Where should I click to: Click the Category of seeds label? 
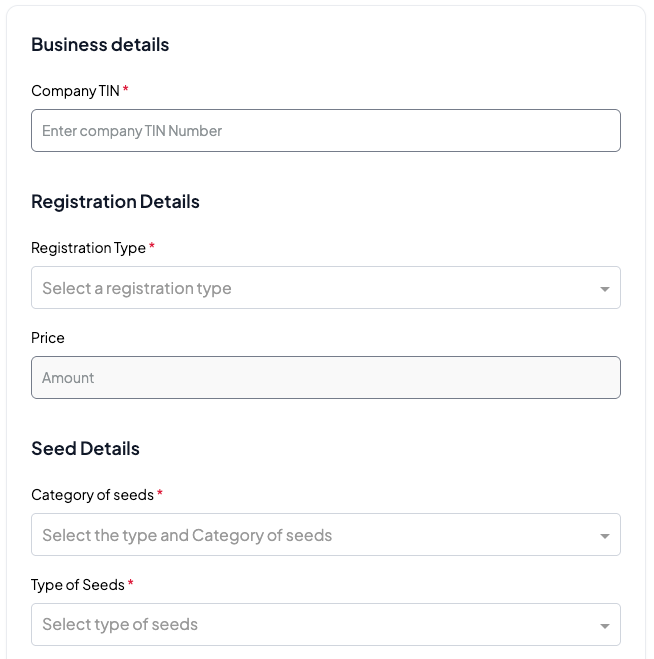92,495
